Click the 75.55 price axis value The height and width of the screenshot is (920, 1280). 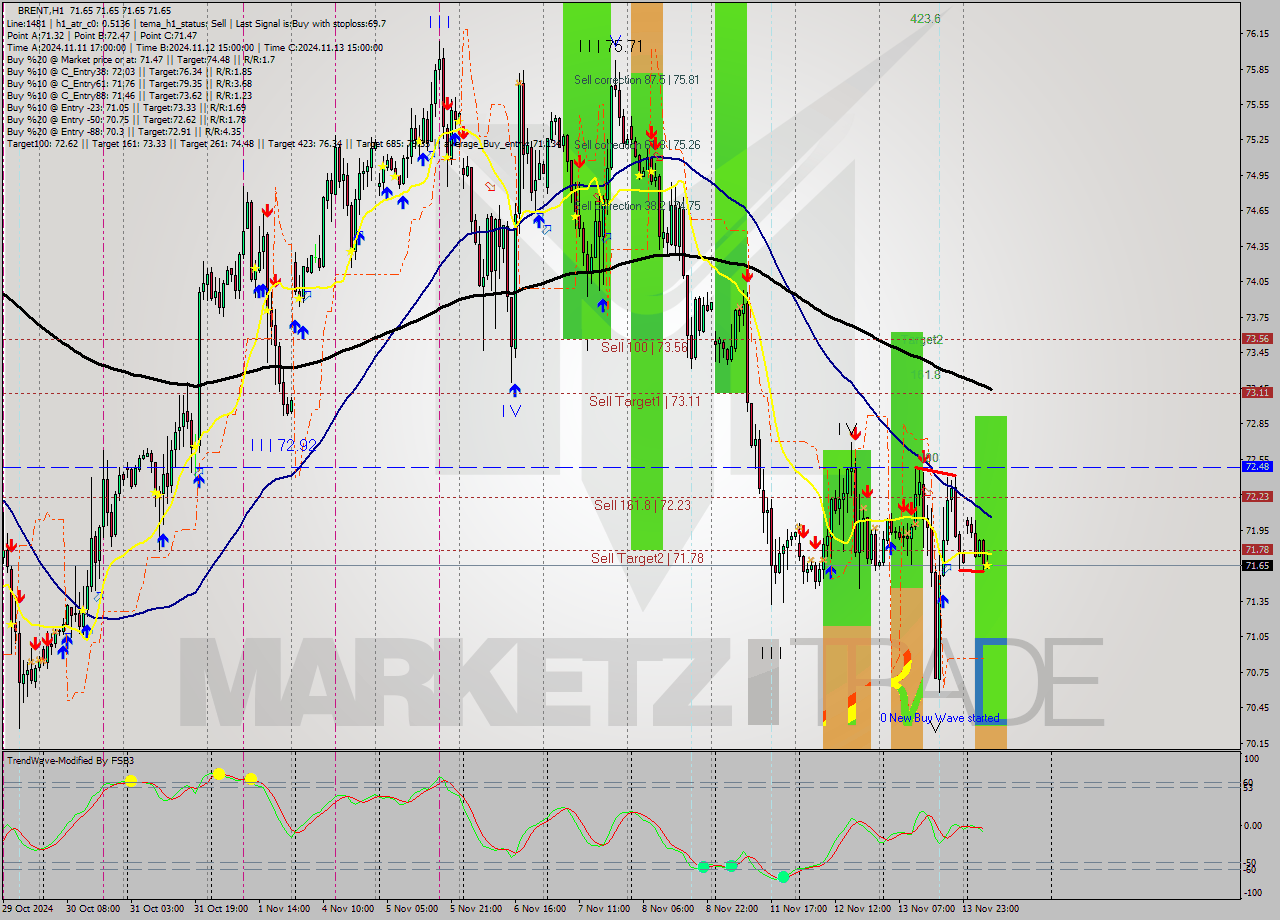(x=1257, y=105)
